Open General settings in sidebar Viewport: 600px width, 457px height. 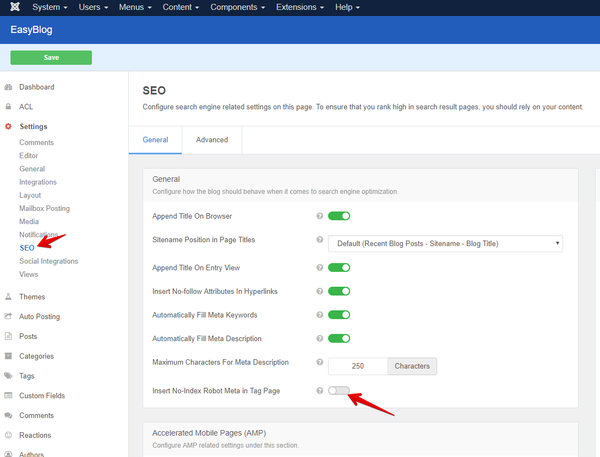[x=32, y=169]
